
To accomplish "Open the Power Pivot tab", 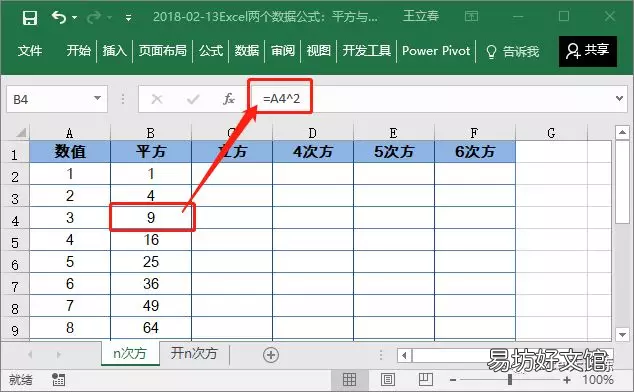I will pos(436,51).
